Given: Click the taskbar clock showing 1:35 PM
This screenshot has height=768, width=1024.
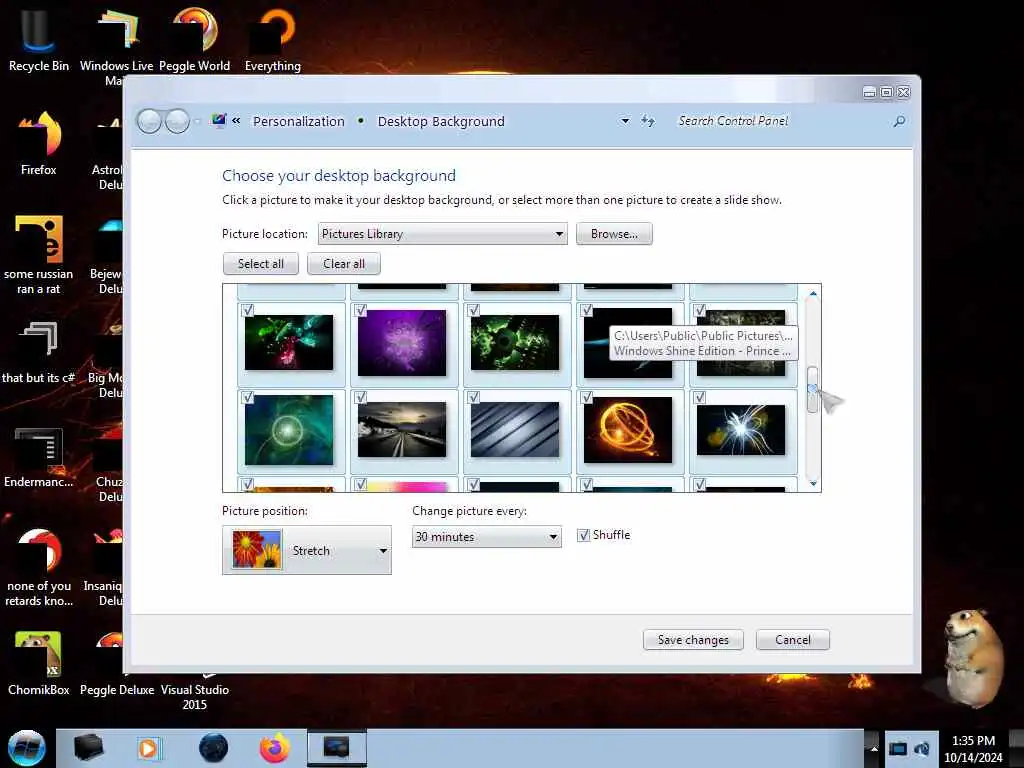Looking at the screenshot, I should tap(973, 748).
